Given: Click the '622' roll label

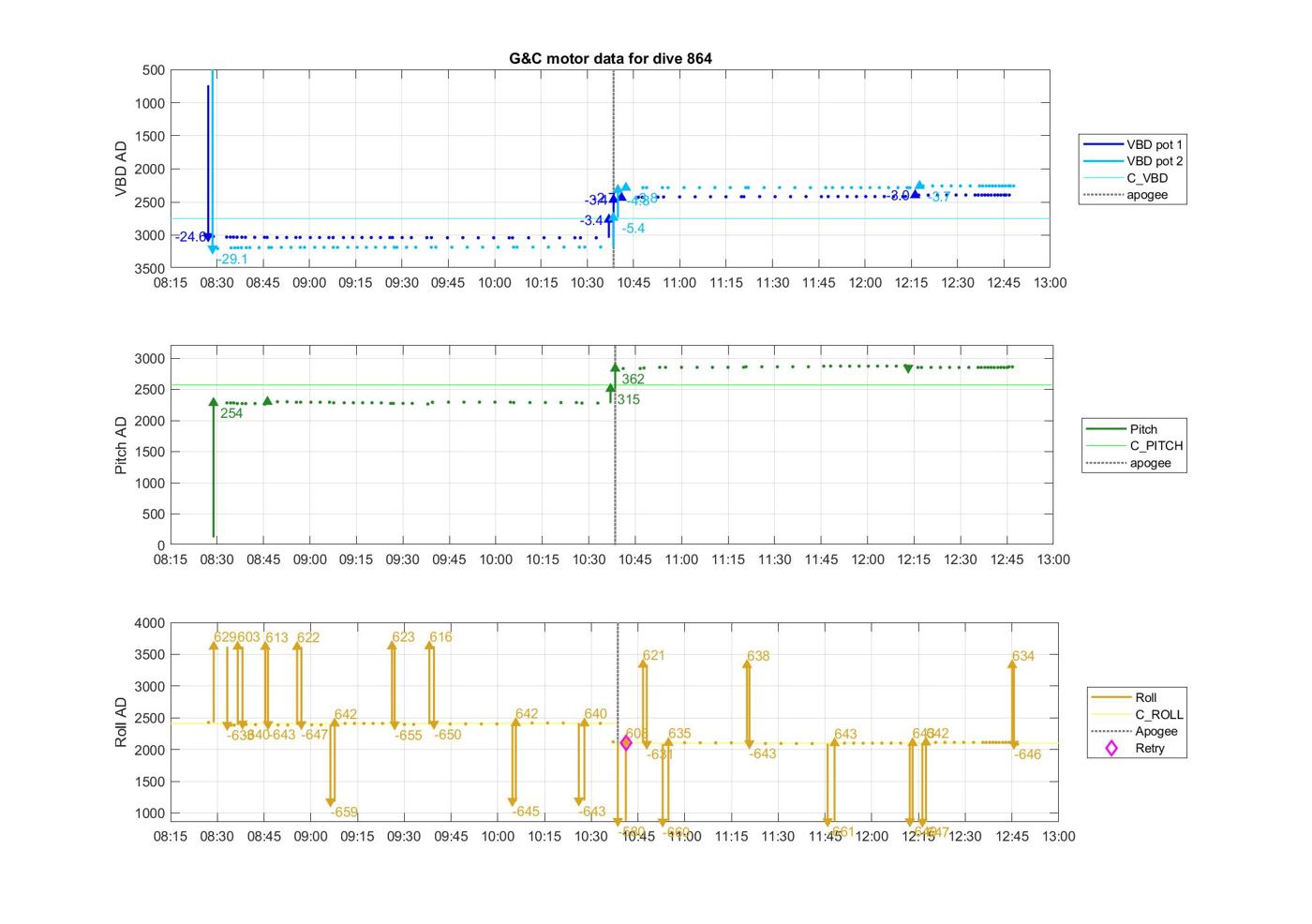Looking at the screenshot, I should pyautogui.click(x=308, y=638).
